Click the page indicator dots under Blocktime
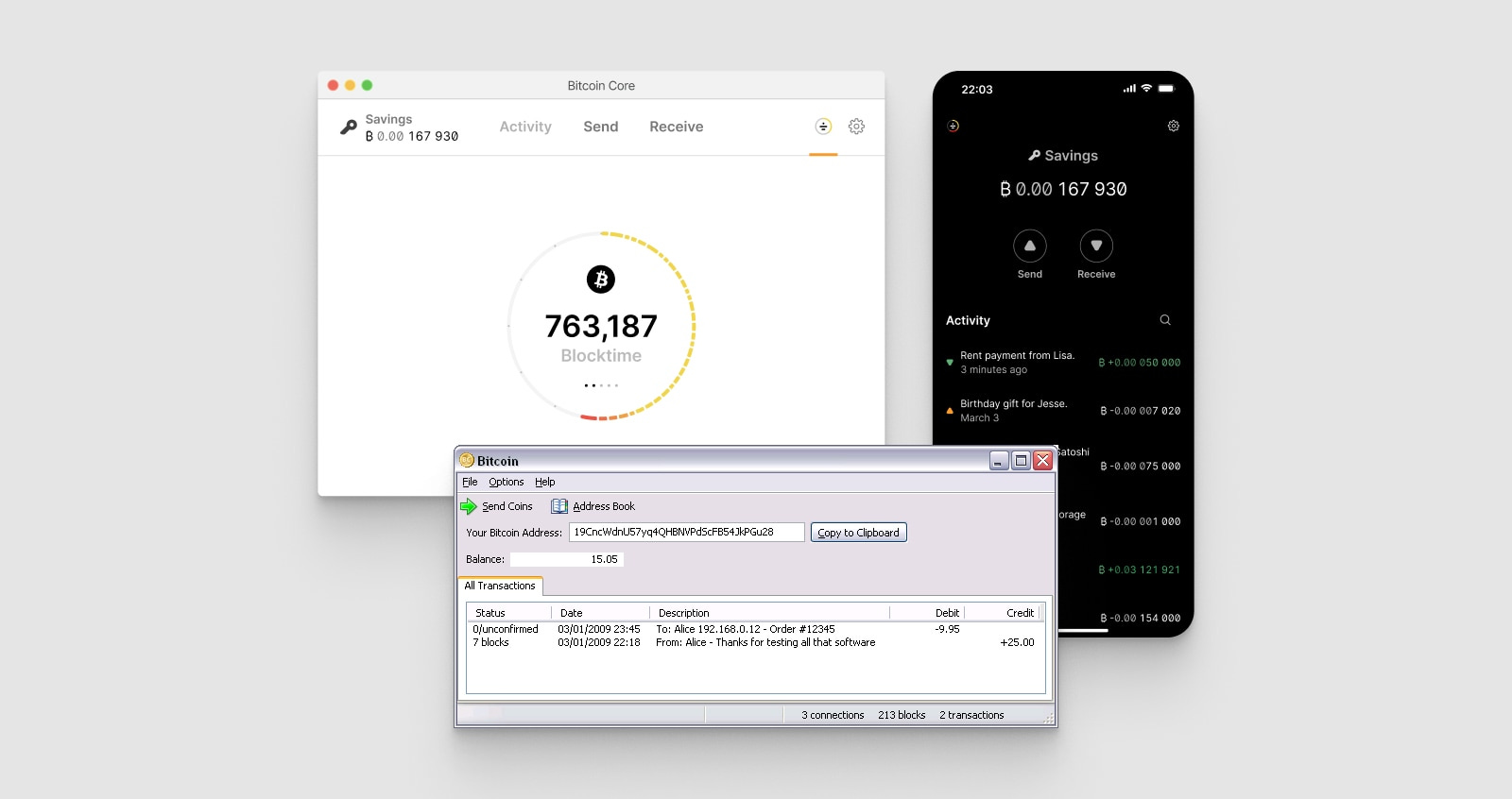Image resolution: width=1512 pixels, height=799 pixels. click(x=601, y=385)
